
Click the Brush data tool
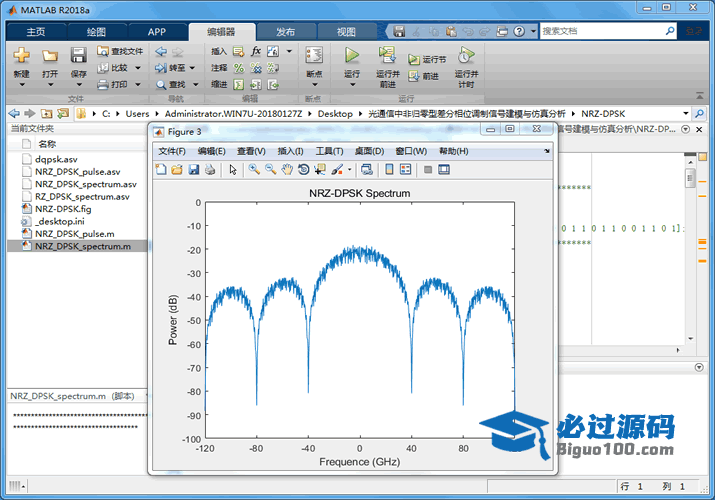pyautogui.click(x=337, y=170)
